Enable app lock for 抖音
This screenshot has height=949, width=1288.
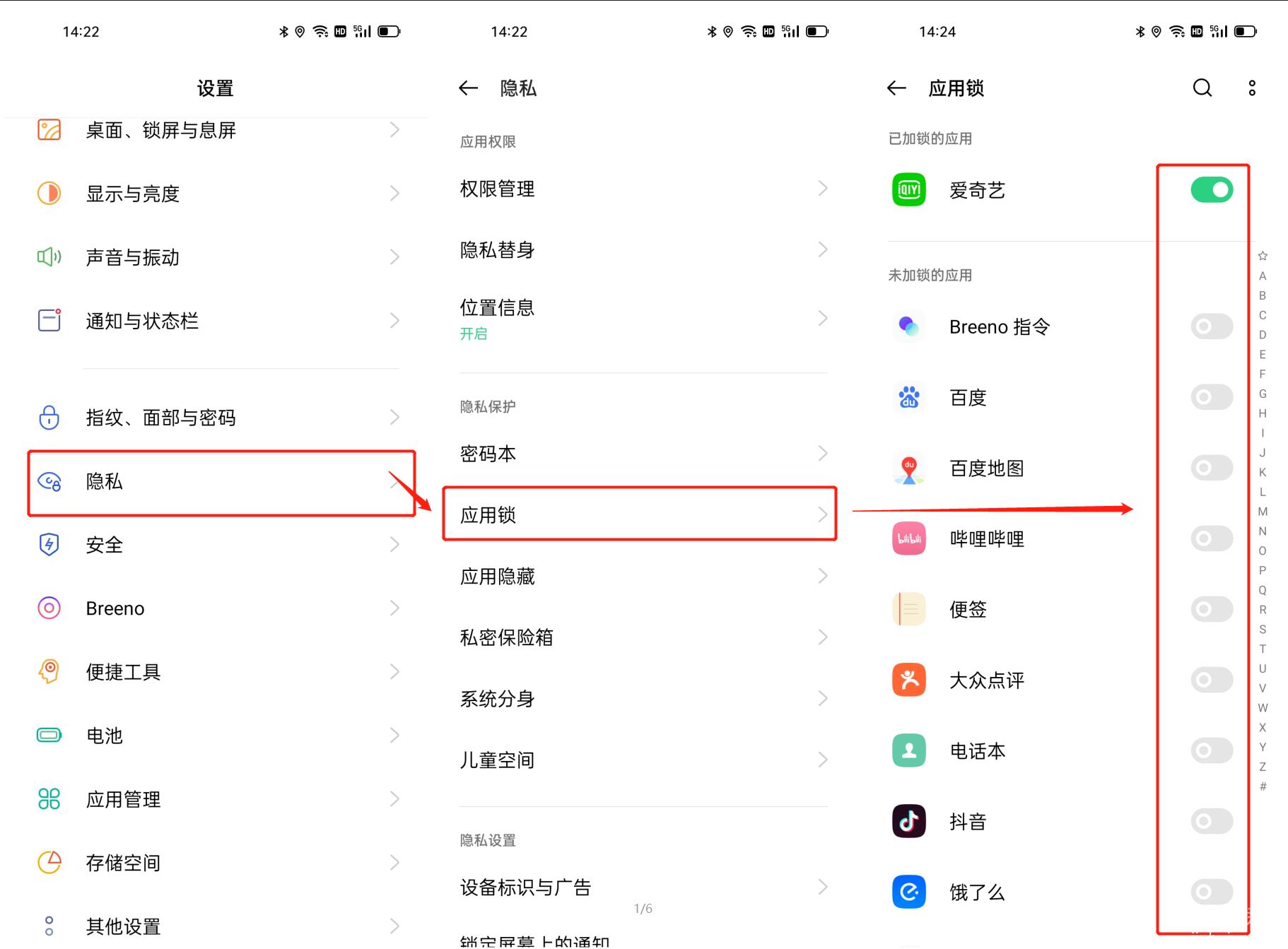tap(1212, 821)
